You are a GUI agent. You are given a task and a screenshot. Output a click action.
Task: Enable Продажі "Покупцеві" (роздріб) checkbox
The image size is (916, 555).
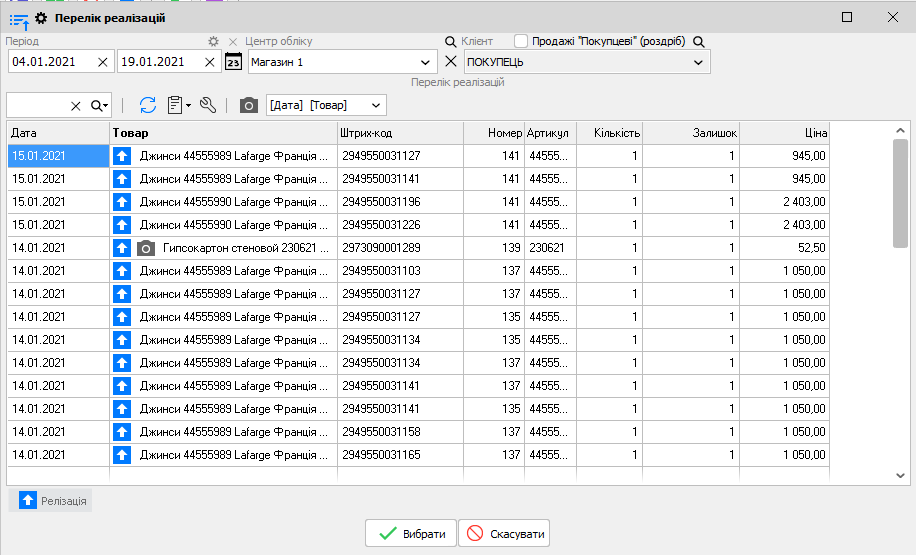pyautogui.click(x=521, y=41)
